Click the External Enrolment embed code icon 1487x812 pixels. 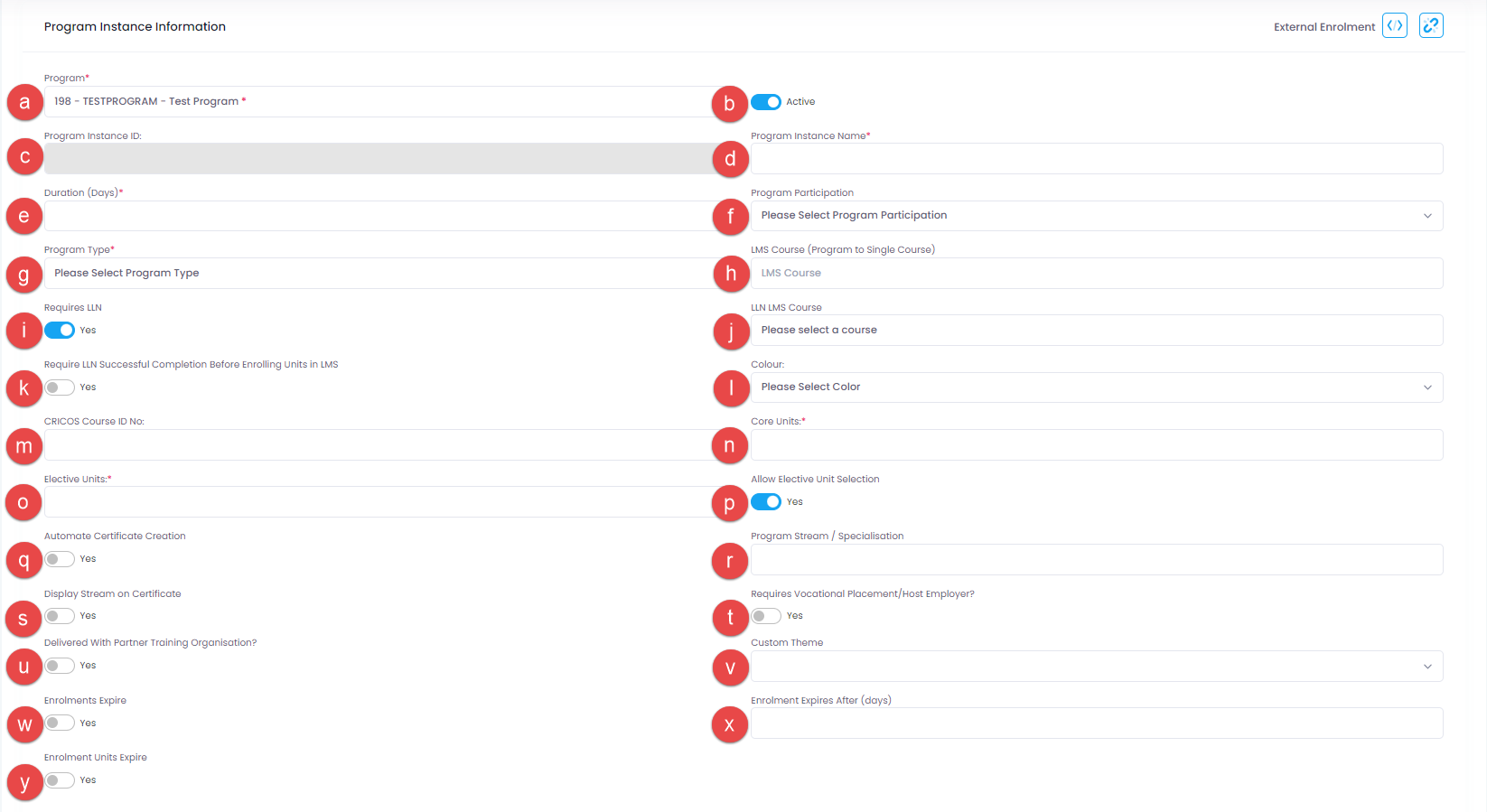click(1394, 26)
